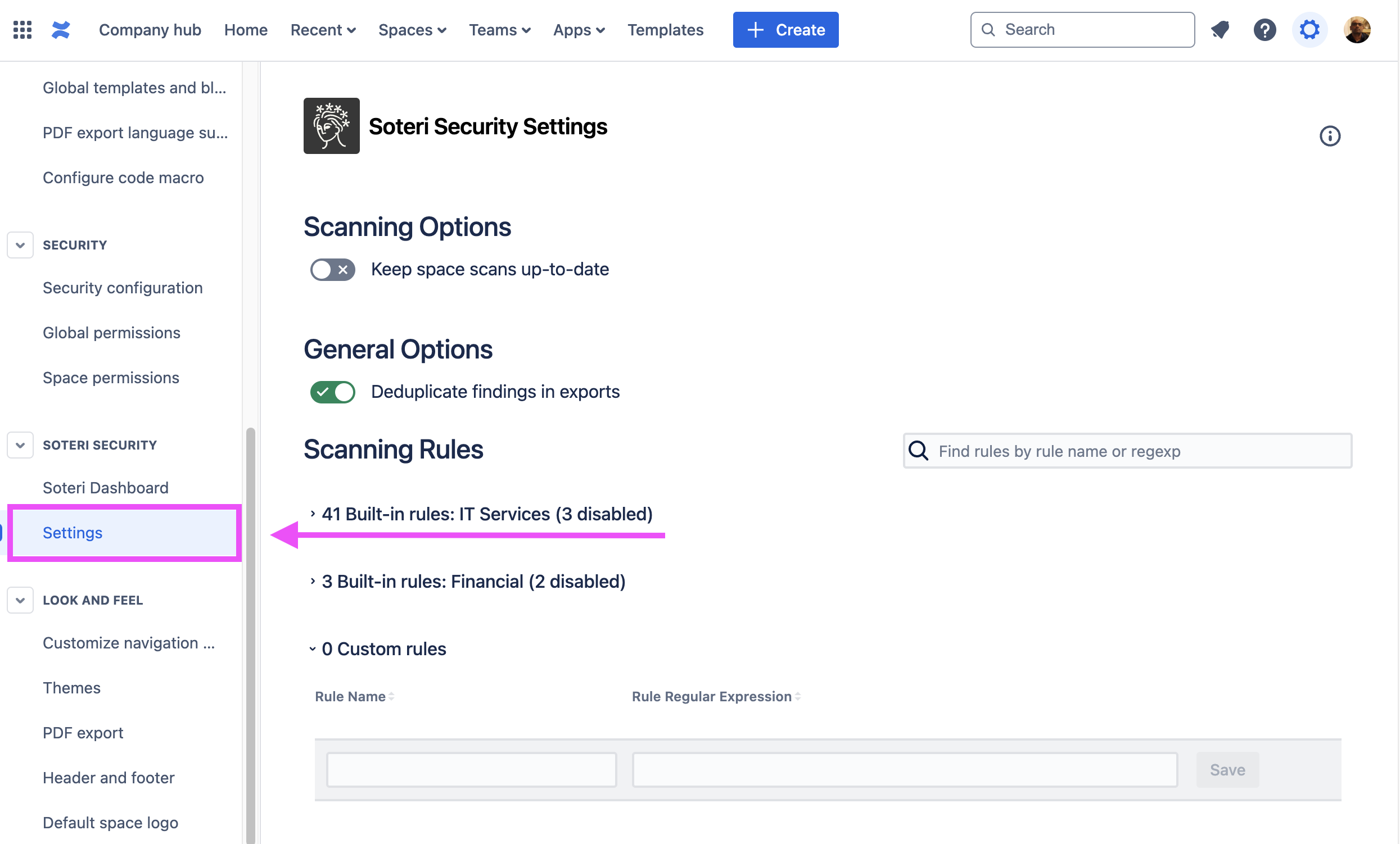
Task: Open the app switcher grid icon
Action: [22, 30]
